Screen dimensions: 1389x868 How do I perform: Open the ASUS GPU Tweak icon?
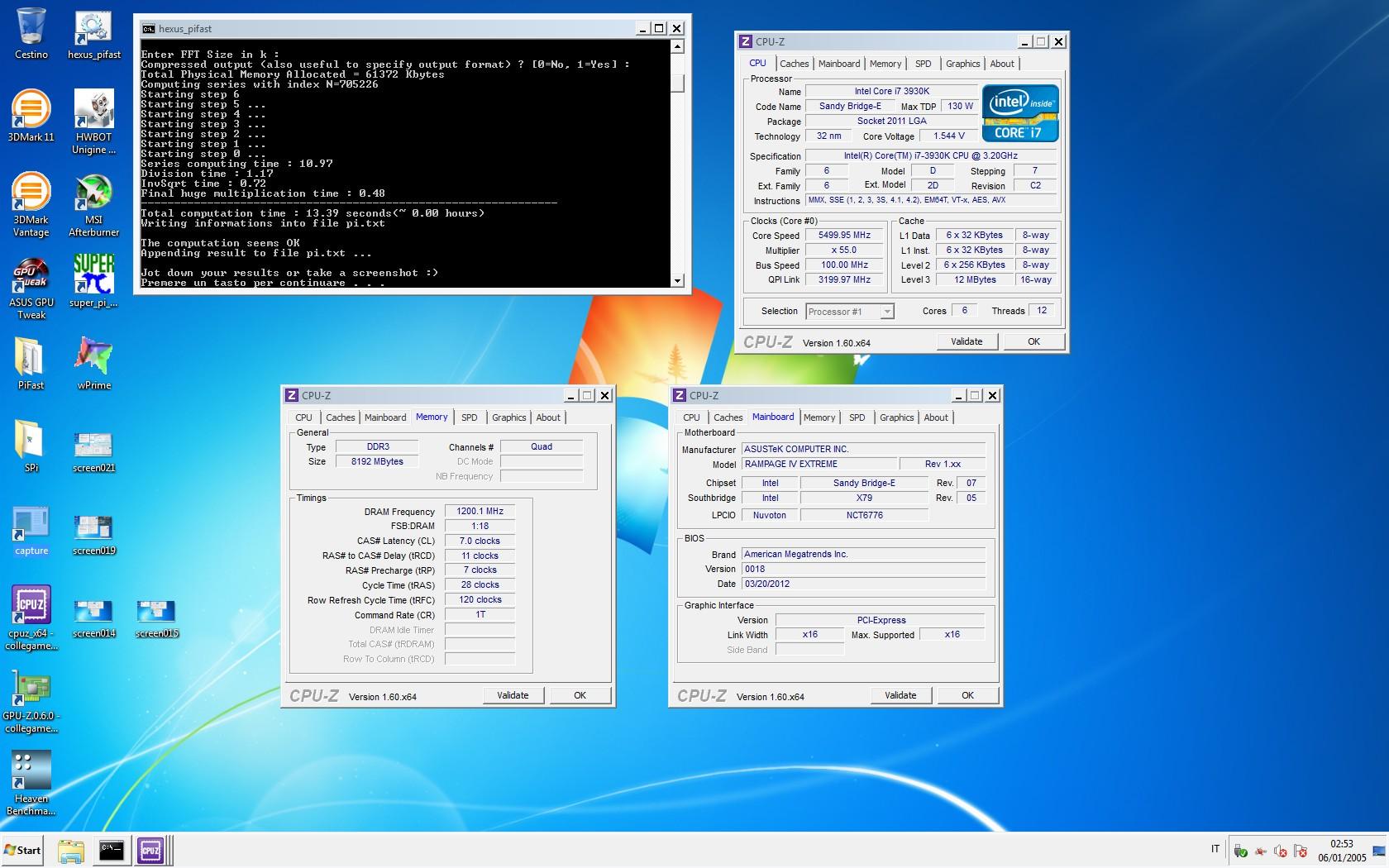click(x=31, y=288)
